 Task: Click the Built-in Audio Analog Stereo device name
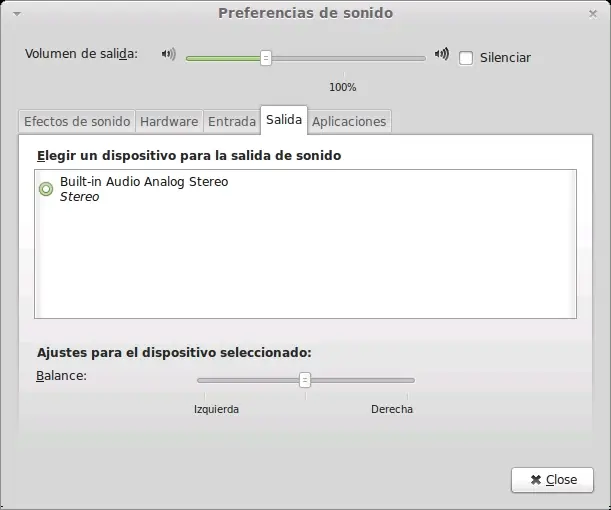(144, 182)
